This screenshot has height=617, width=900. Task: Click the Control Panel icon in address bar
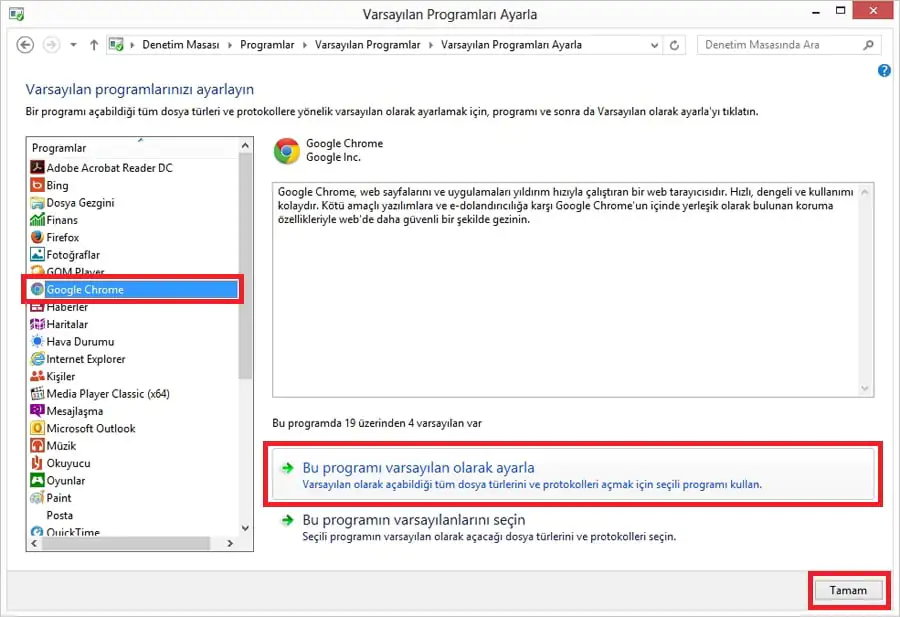coord(117,45)
